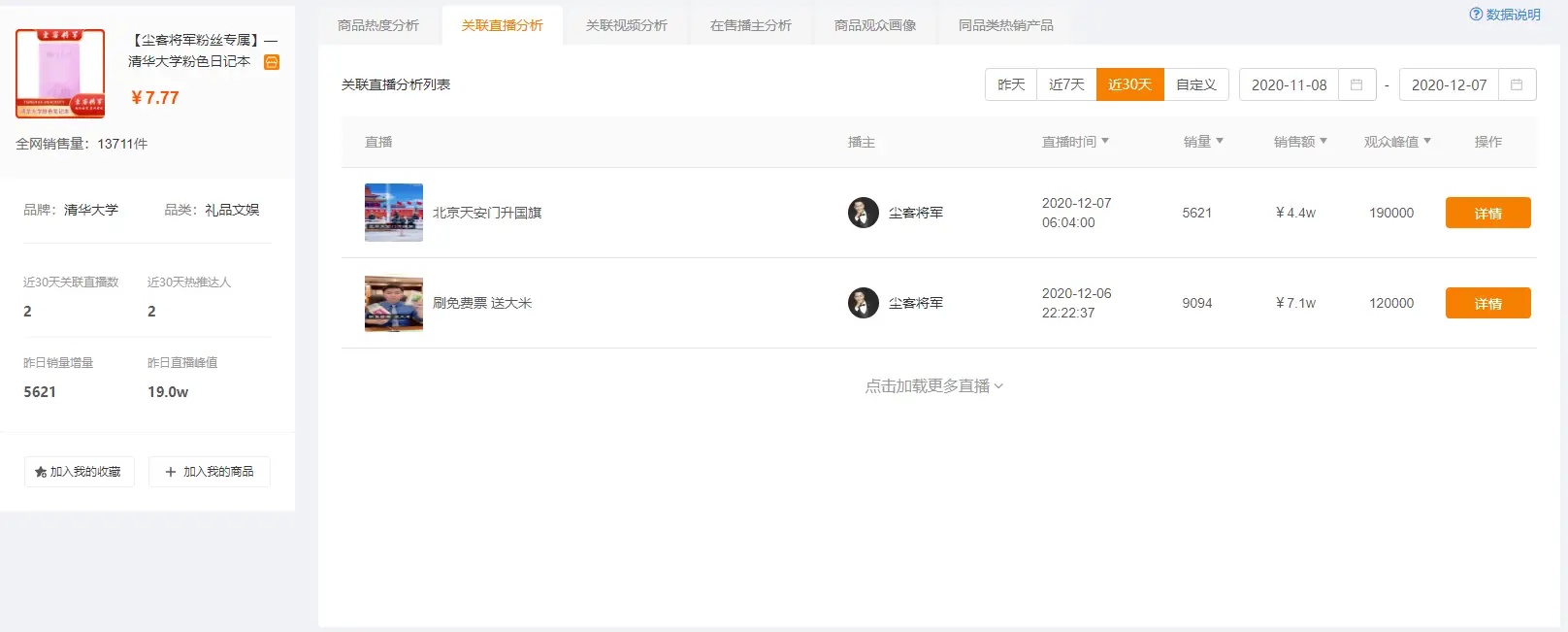Switch to 同品类热销产品 tab

[1006, 25]
